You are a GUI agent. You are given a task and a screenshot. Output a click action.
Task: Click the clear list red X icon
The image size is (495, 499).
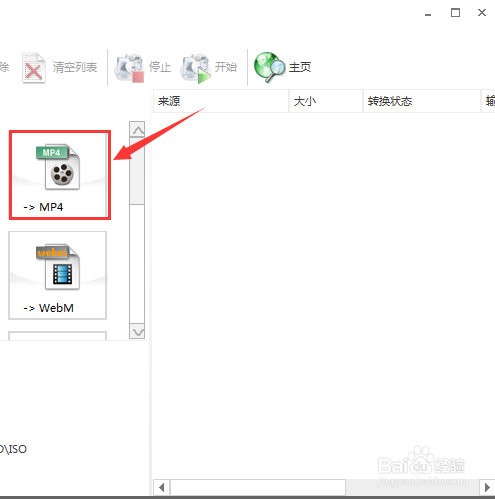[33, 68]
